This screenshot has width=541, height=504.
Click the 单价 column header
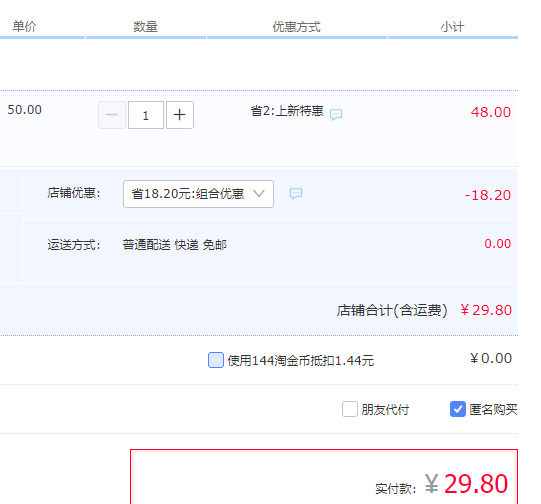click(x=24, y=27)
